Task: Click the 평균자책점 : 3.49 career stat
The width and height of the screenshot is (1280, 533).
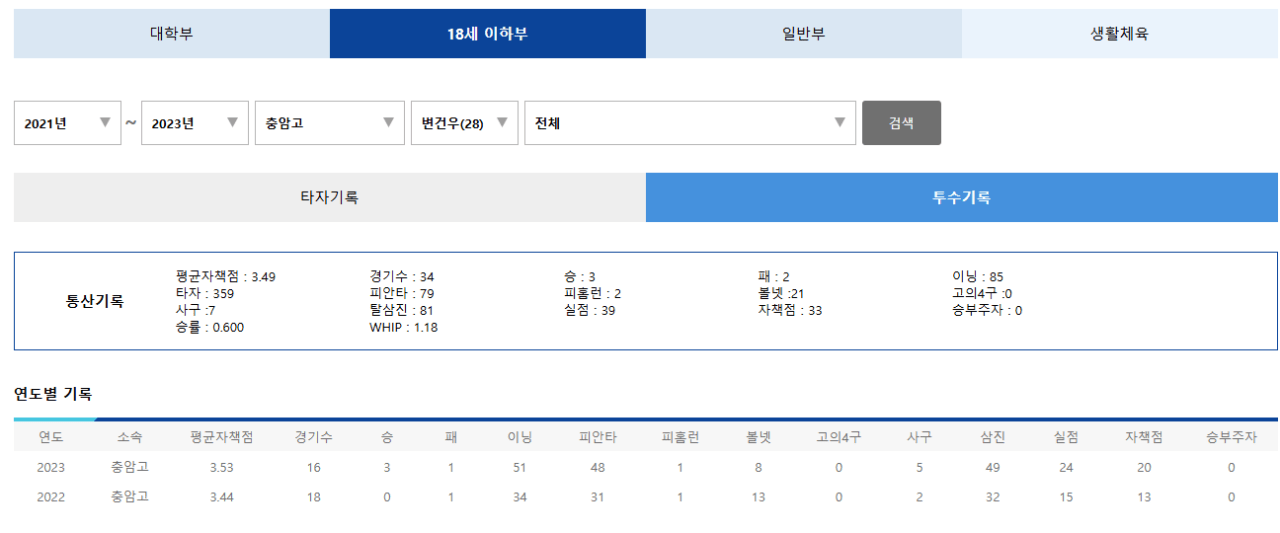Action: pos(225,276)
